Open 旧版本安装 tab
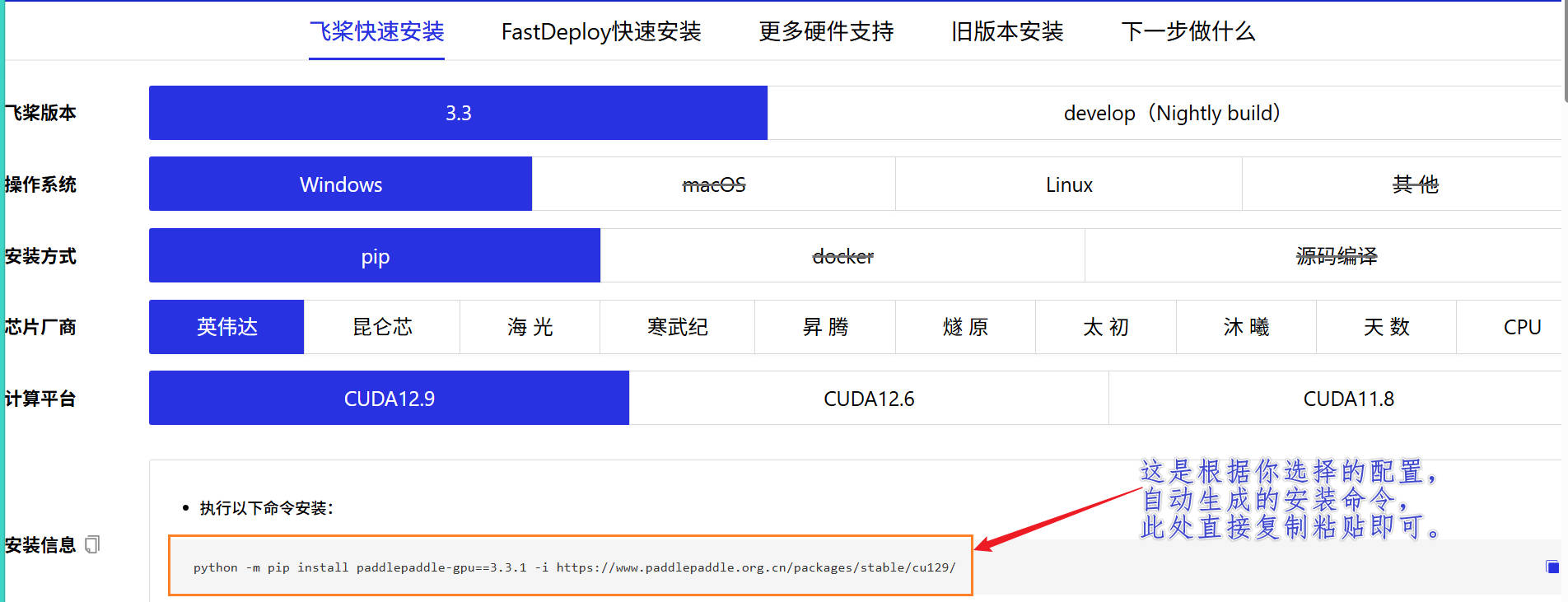The image size is (1568, 602). tap(1007, 31)
